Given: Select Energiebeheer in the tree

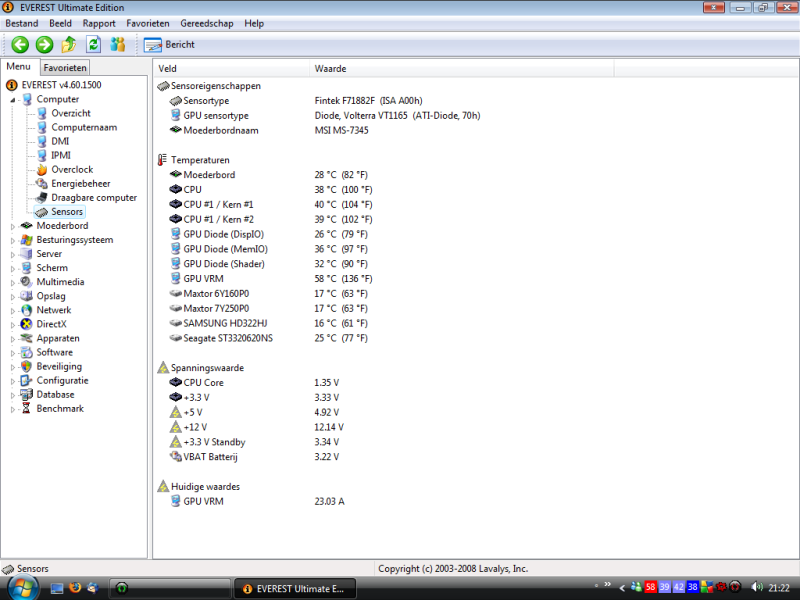Looking at the screenshot, I should point(80,184).
